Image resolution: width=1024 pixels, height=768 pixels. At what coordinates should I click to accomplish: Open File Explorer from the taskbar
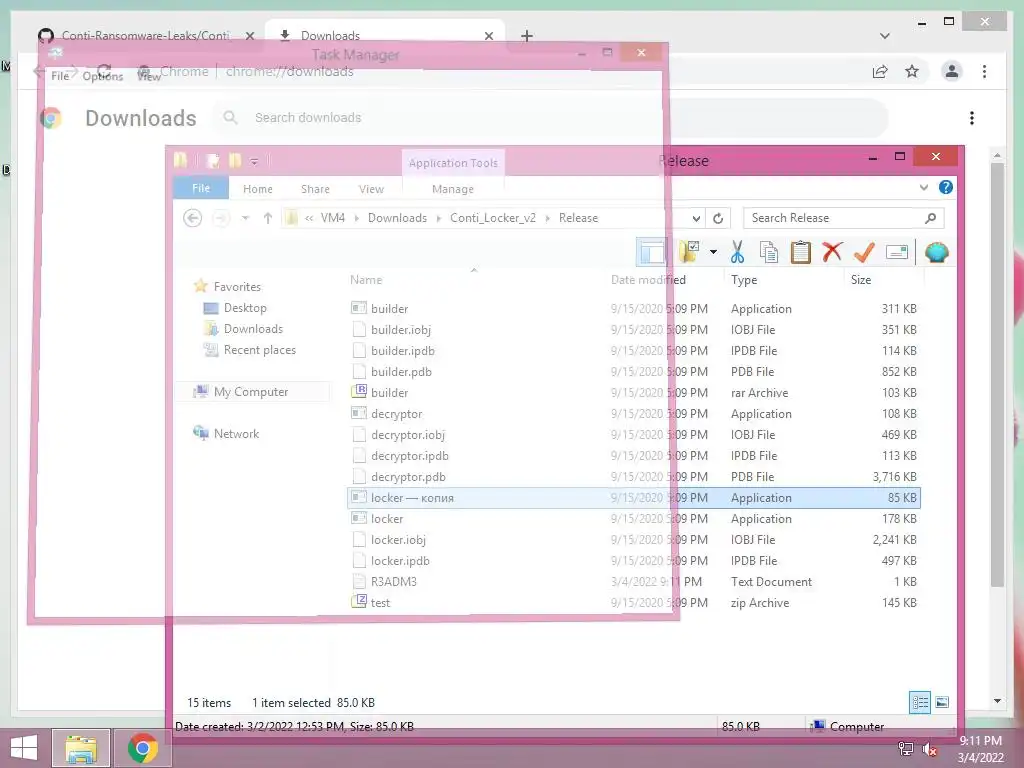click(81, 748)
